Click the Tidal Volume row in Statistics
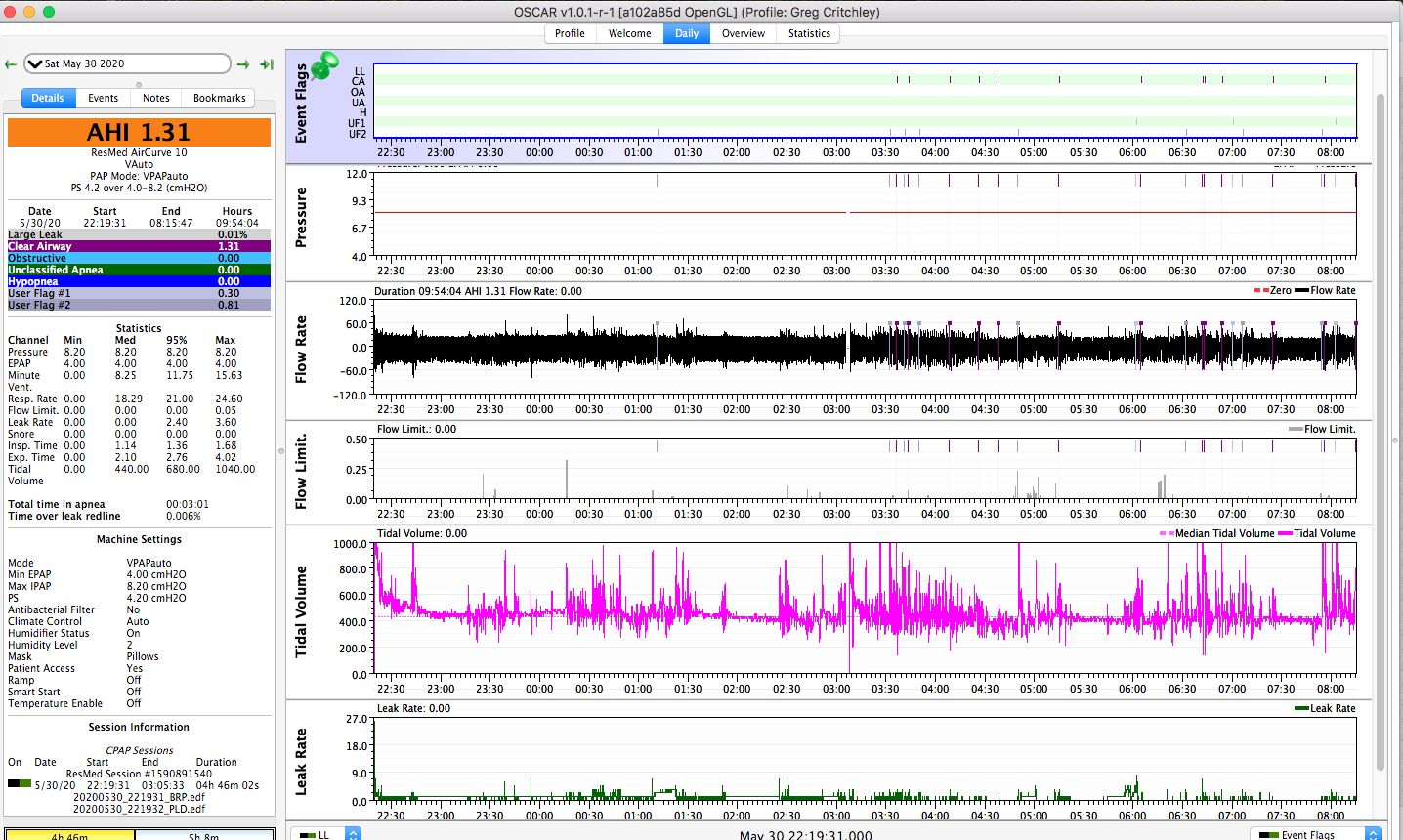This screenshot has height=840, width=1403. (132, 475)
